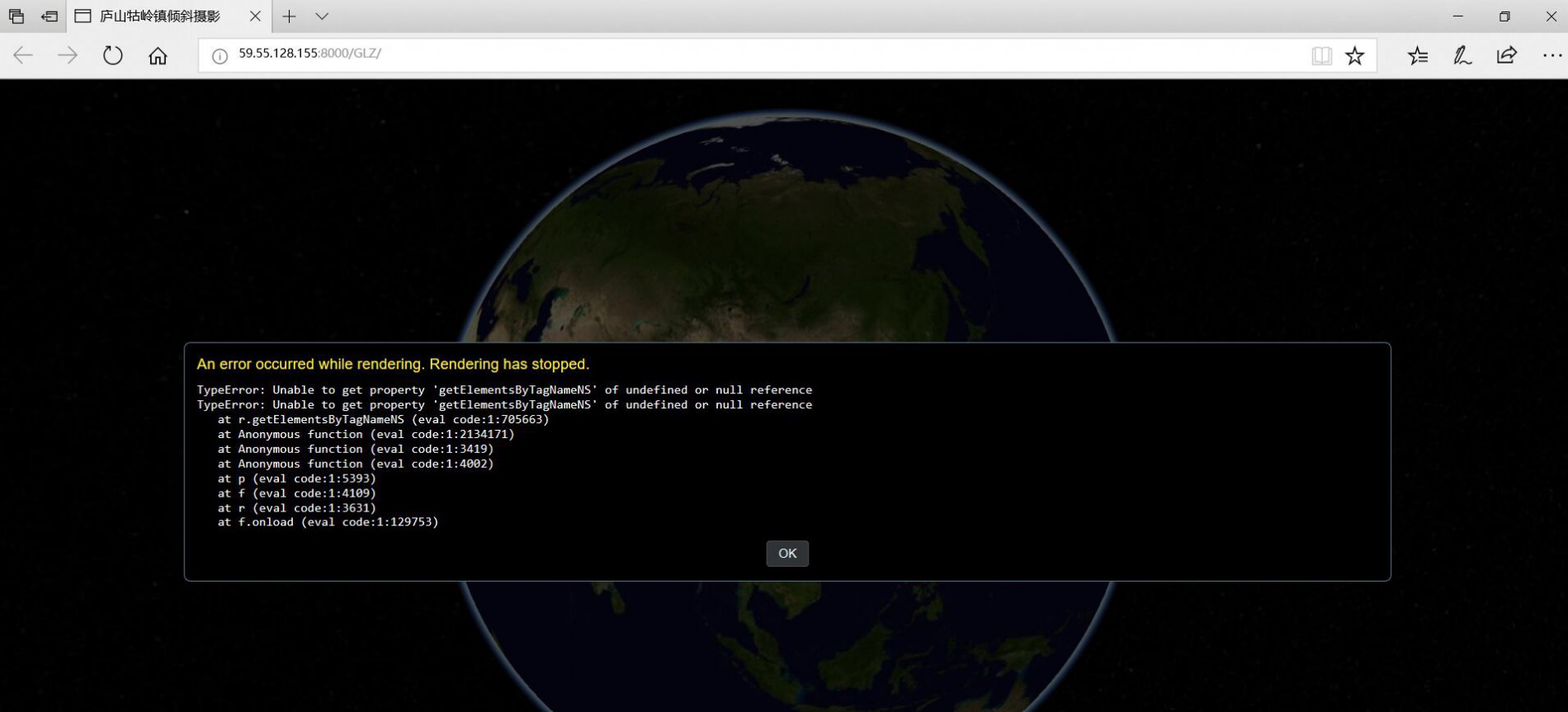1568x712 pixels.
Task: Click the address bar URL 59.55.128.155:8000/GLZ/
Action: (x=309, y=53)
